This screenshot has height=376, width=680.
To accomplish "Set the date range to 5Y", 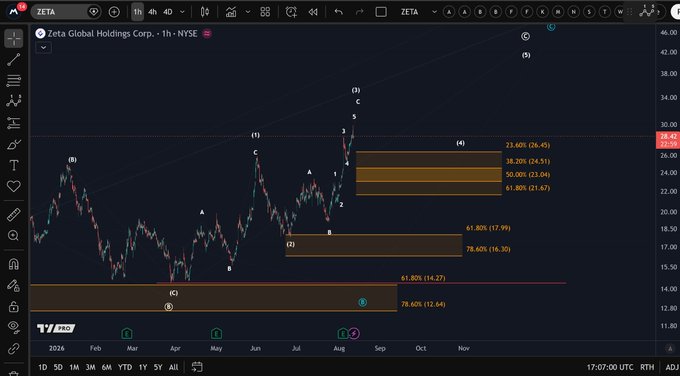I will click(x=158, y=367).
